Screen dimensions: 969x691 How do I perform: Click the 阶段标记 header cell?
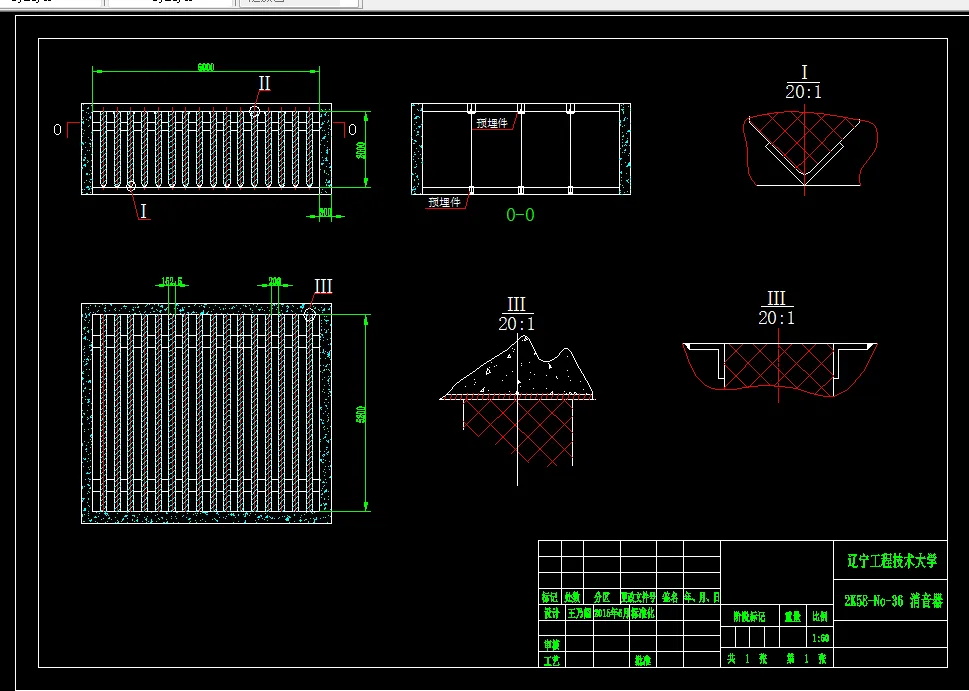coord(749,616)
